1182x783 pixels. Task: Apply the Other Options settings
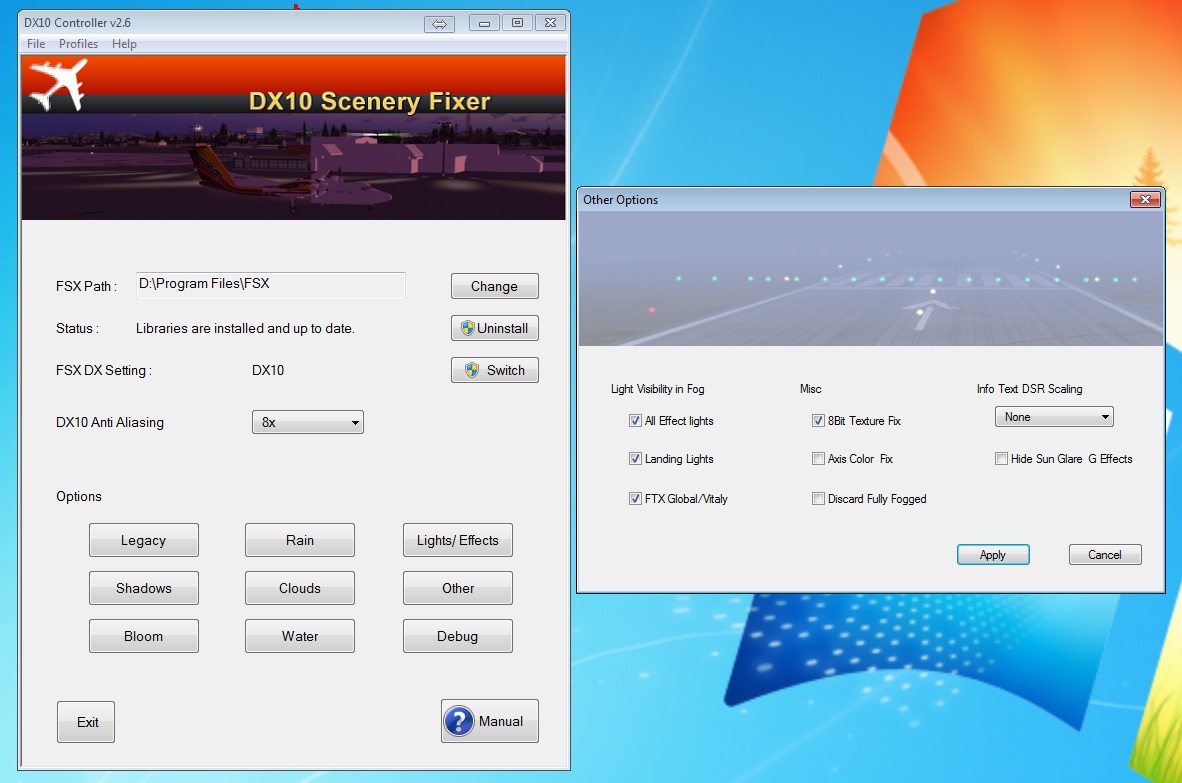[993, 555]
